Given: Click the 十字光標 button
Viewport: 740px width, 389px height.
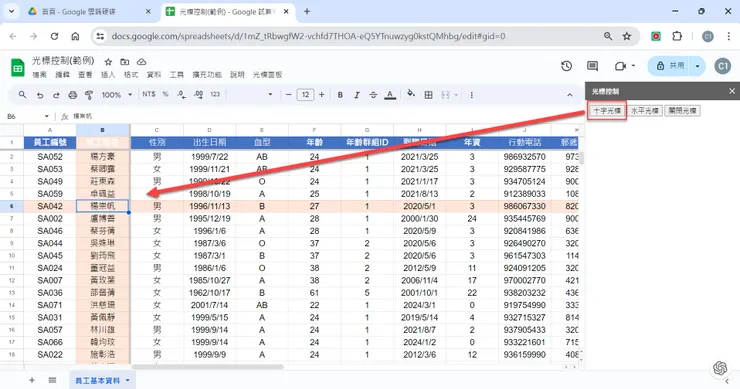Looking at the screenshot, I should [x=607, y=110].
